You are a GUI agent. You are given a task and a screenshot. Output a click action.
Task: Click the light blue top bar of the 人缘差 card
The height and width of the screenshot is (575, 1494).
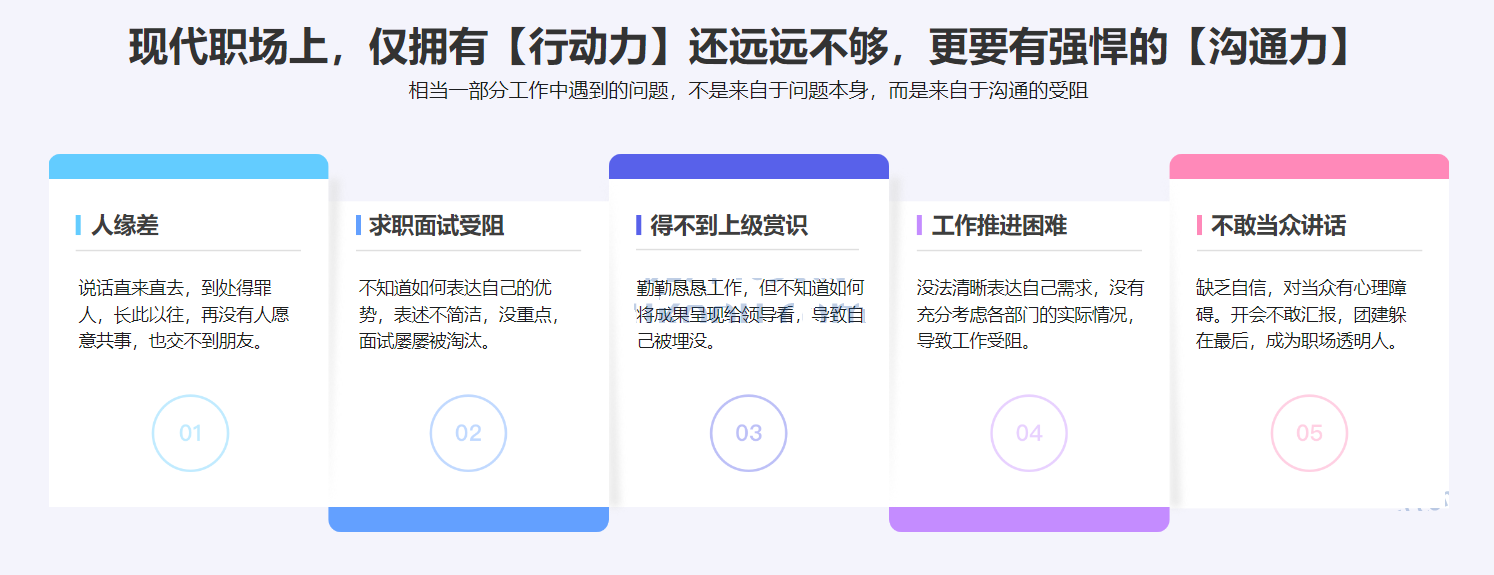coord(188,166)
